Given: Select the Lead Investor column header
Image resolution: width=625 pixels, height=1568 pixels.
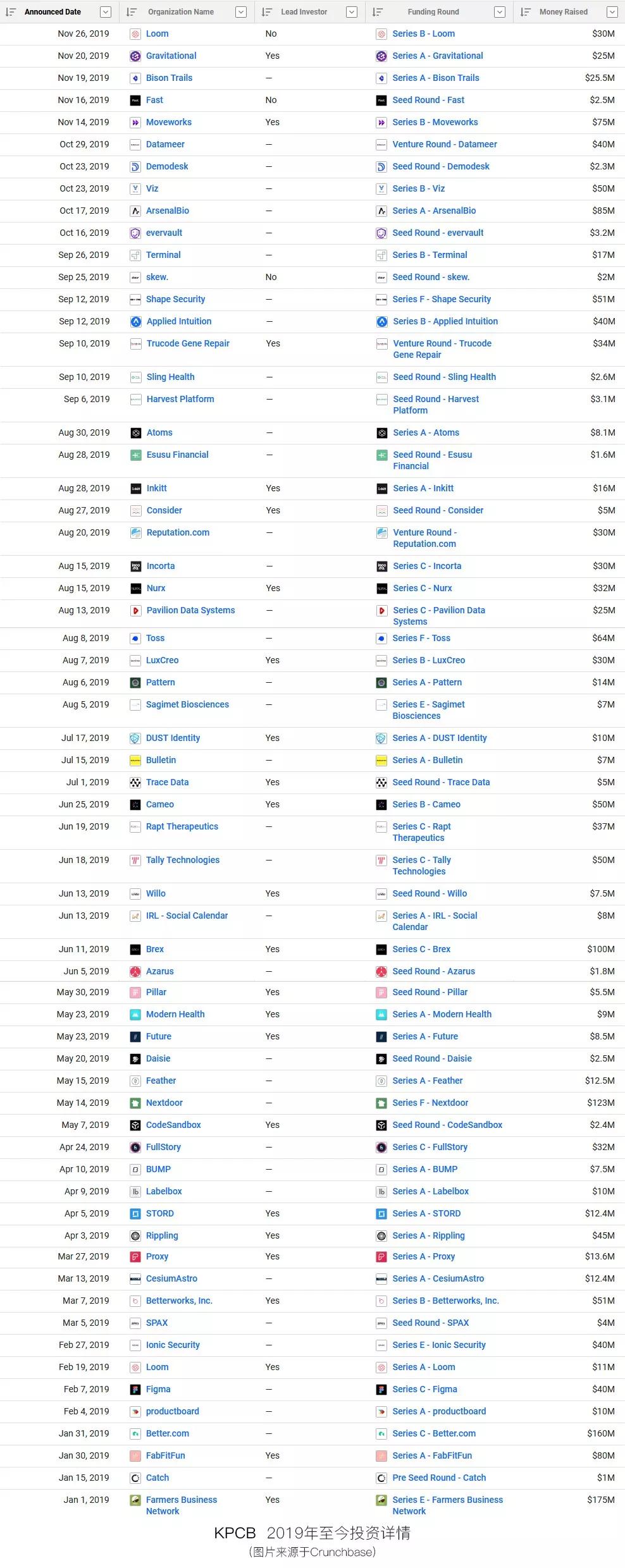Looking at the screenshot, I should (304, 12).
